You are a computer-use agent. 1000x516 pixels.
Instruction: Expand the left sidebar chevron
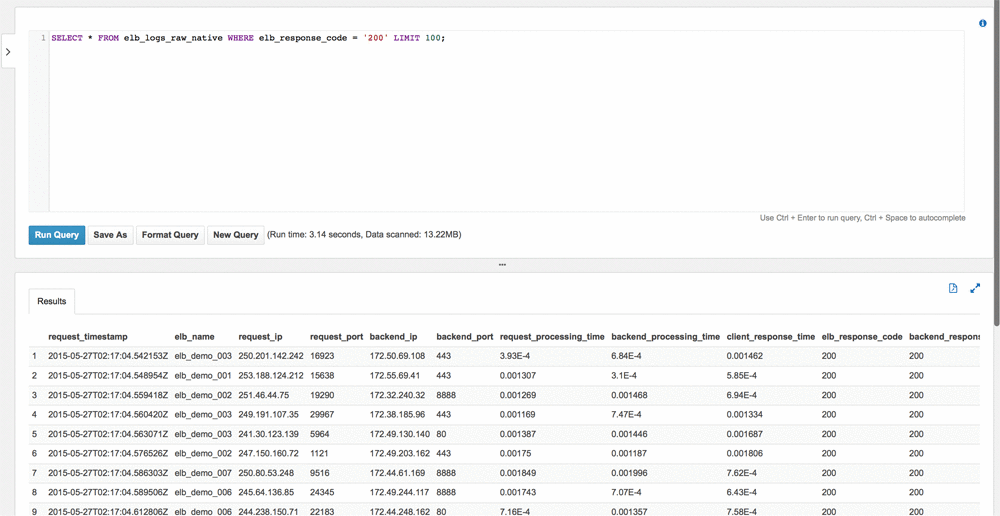point(8,52)
